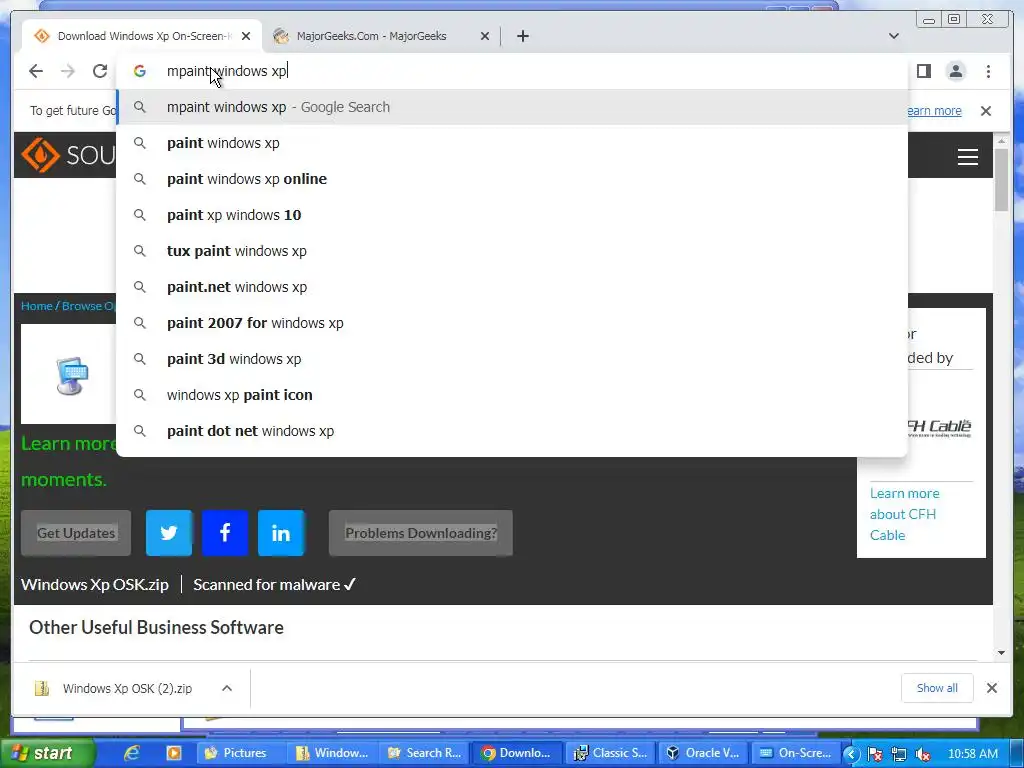1024x768 pixels.
Task: Click the Windows Xp OSK project icon
Action: point(71,376)
